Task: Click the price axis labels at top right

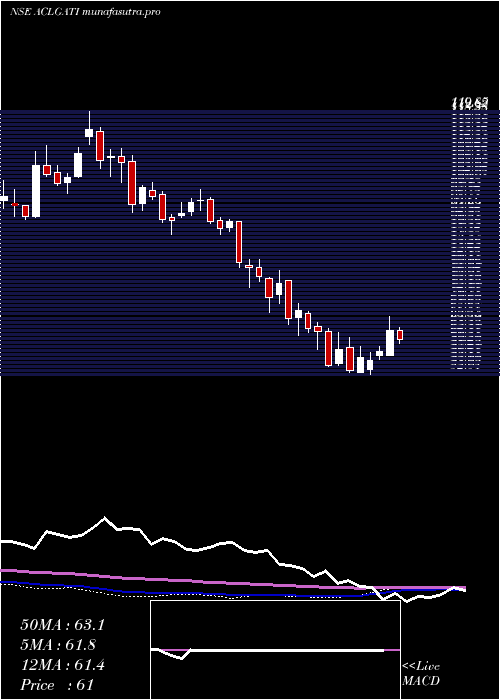Action: 469,104
